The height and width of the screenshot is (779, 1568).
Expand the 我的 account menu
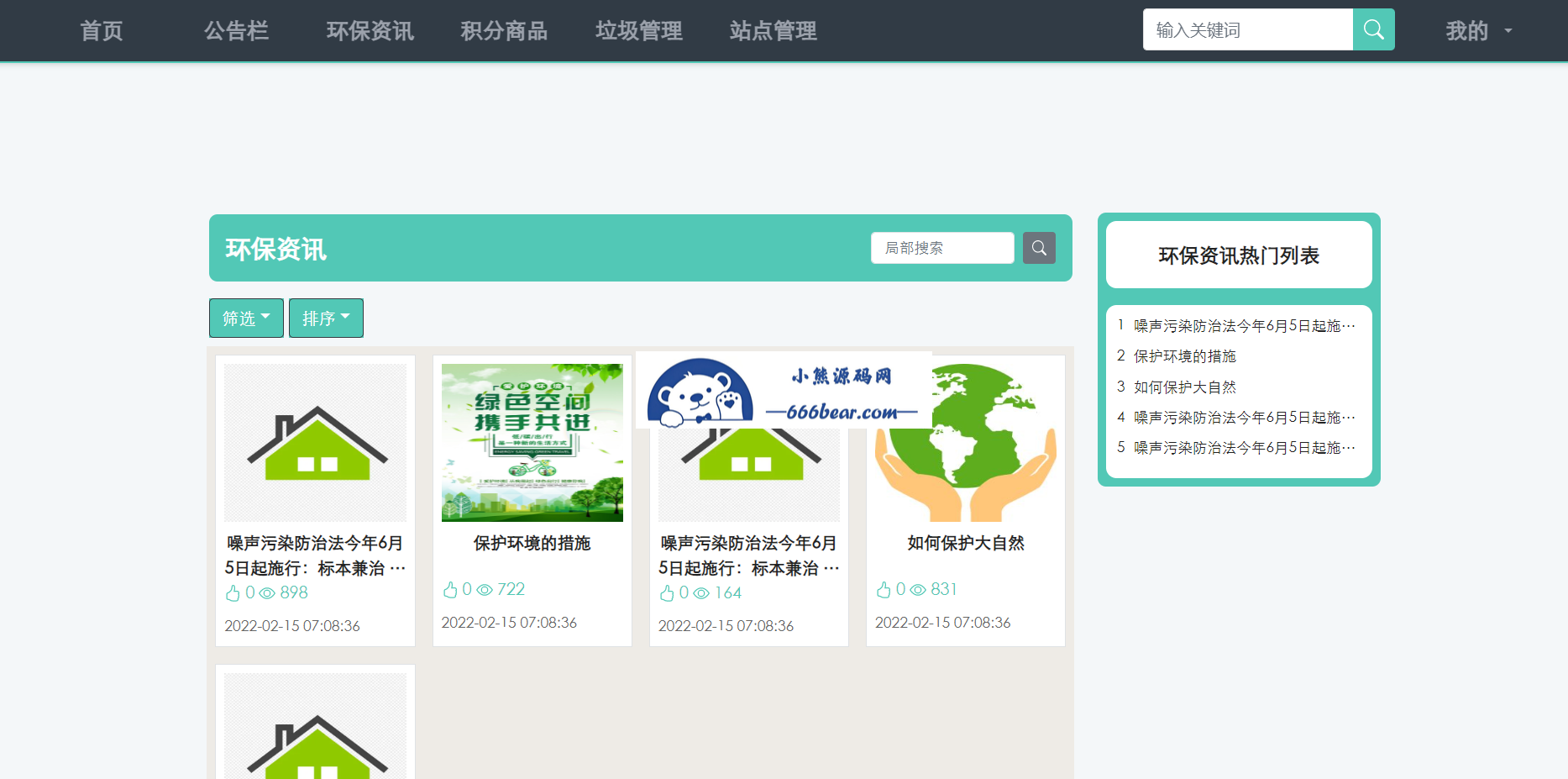(1479, 31)
